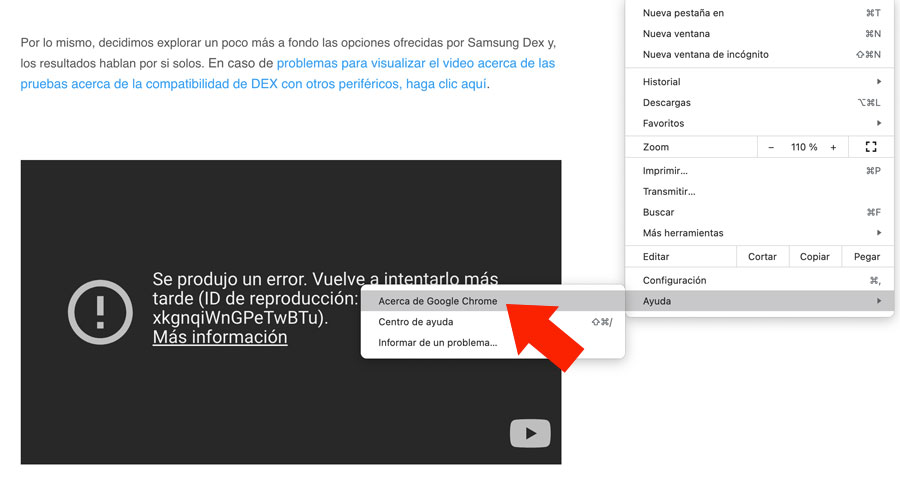Expand the Historial submenu arrow

[x=879, y=82]
